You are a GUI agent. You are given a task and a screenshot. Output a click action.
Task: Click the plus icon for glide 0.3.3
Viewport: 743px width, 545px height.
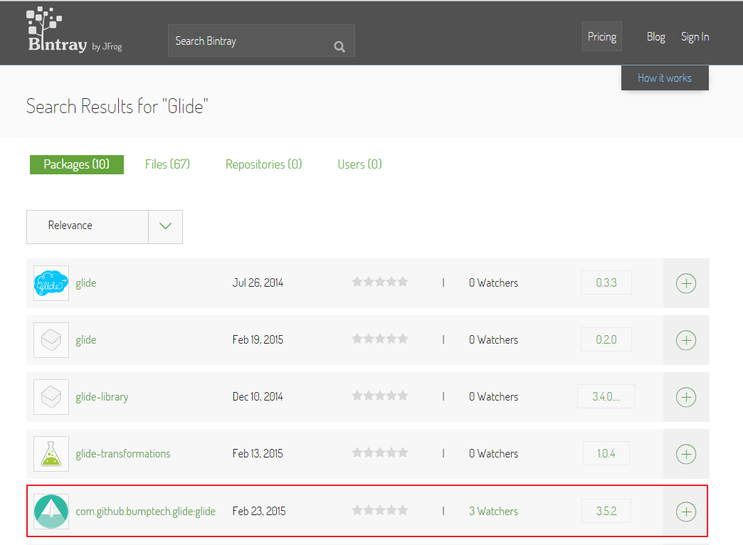click(x=686, y=284)
